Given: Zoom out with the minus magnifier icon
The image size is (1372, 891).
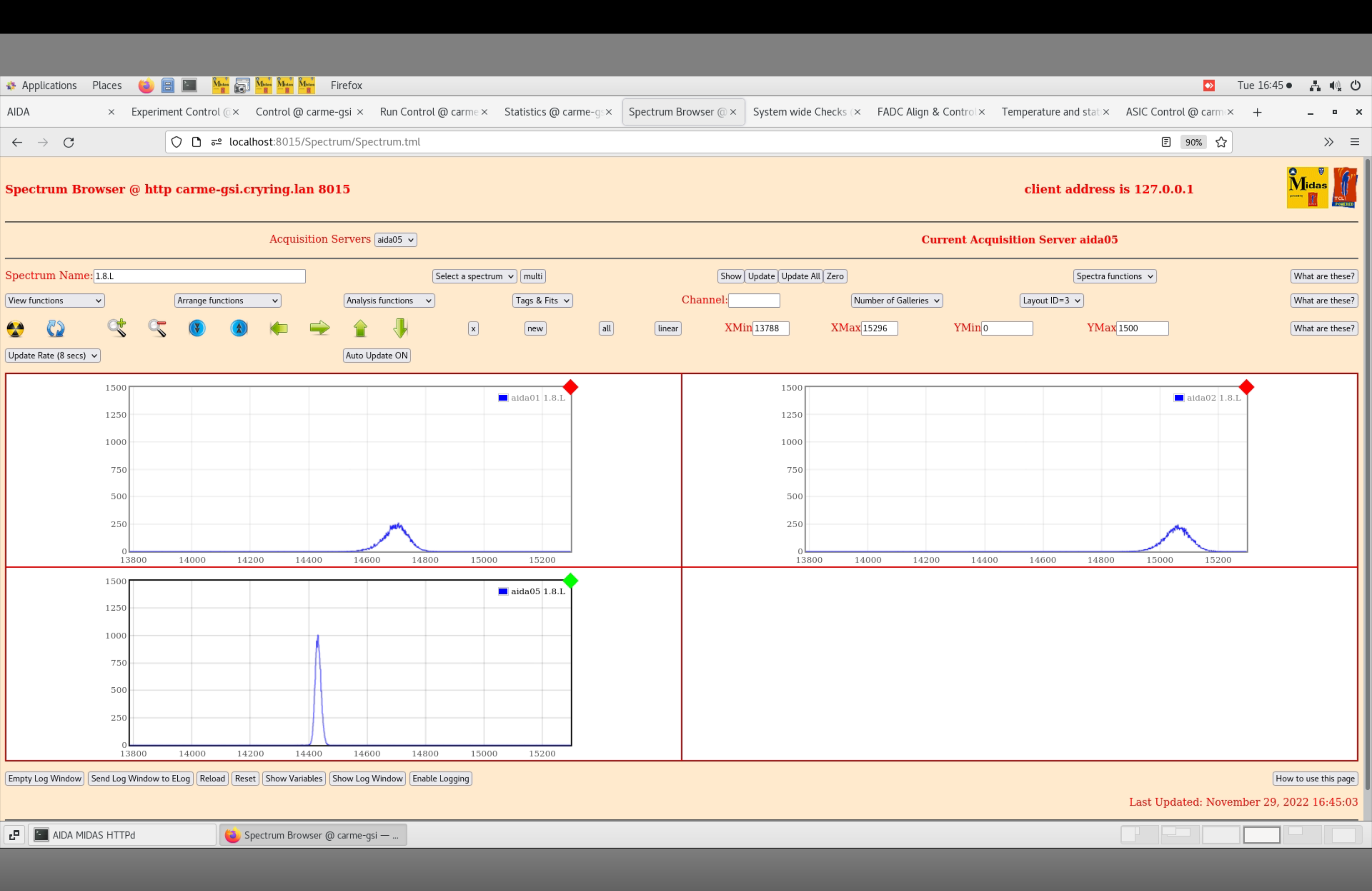Looking at the screenshot, I should [x=157, y=328].
